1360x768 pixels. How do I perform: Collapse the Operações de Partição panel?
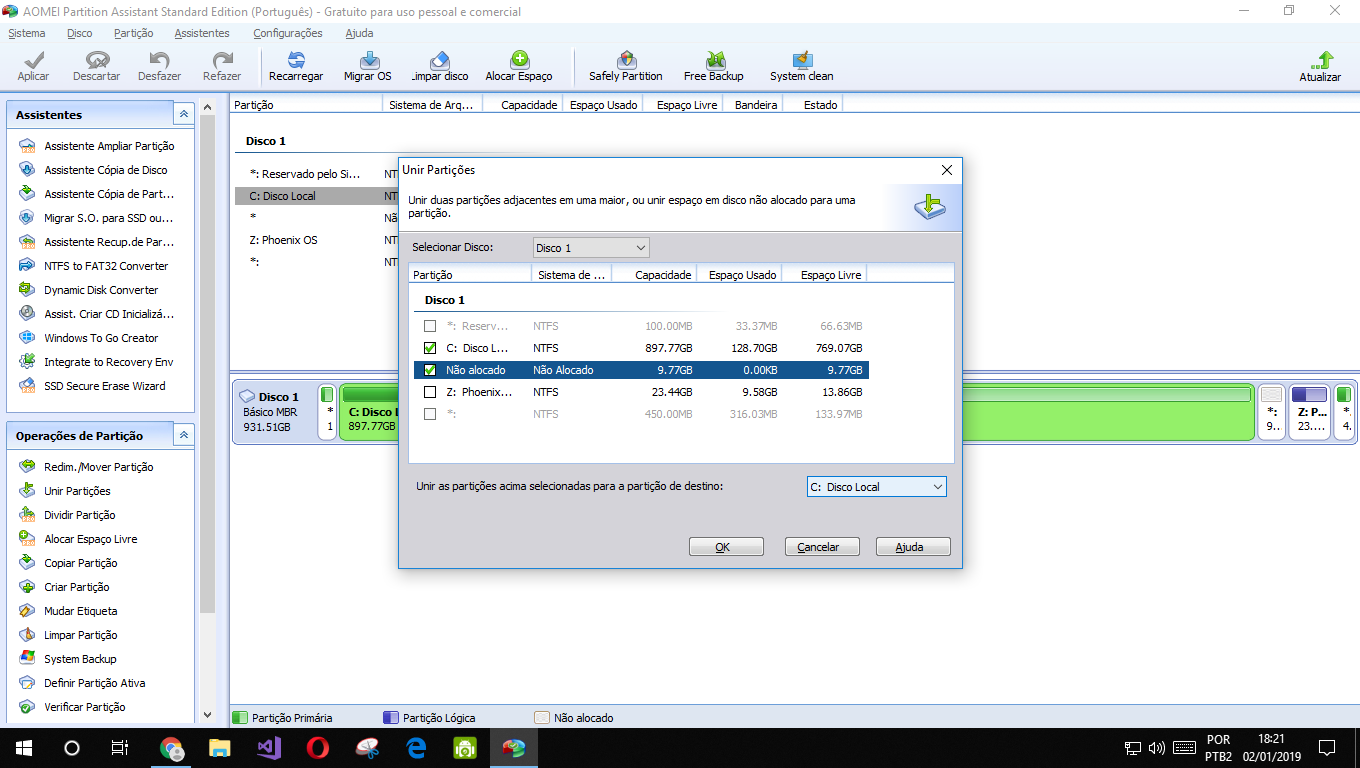(x=184, y=436)
